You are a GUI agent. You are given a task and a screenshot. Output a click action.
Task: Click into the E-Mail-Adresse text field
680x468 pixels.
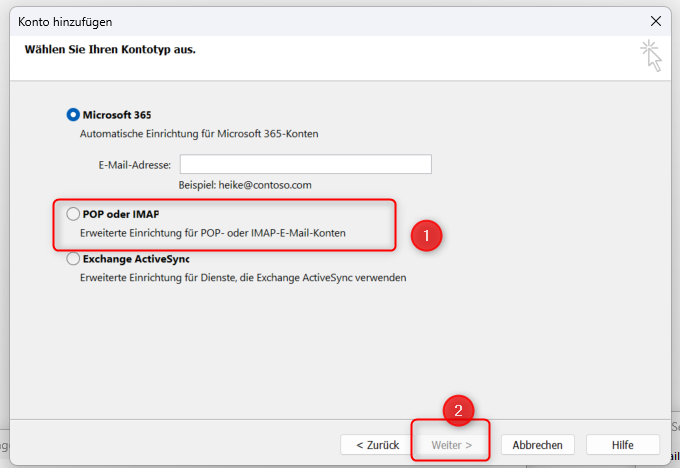305,165
